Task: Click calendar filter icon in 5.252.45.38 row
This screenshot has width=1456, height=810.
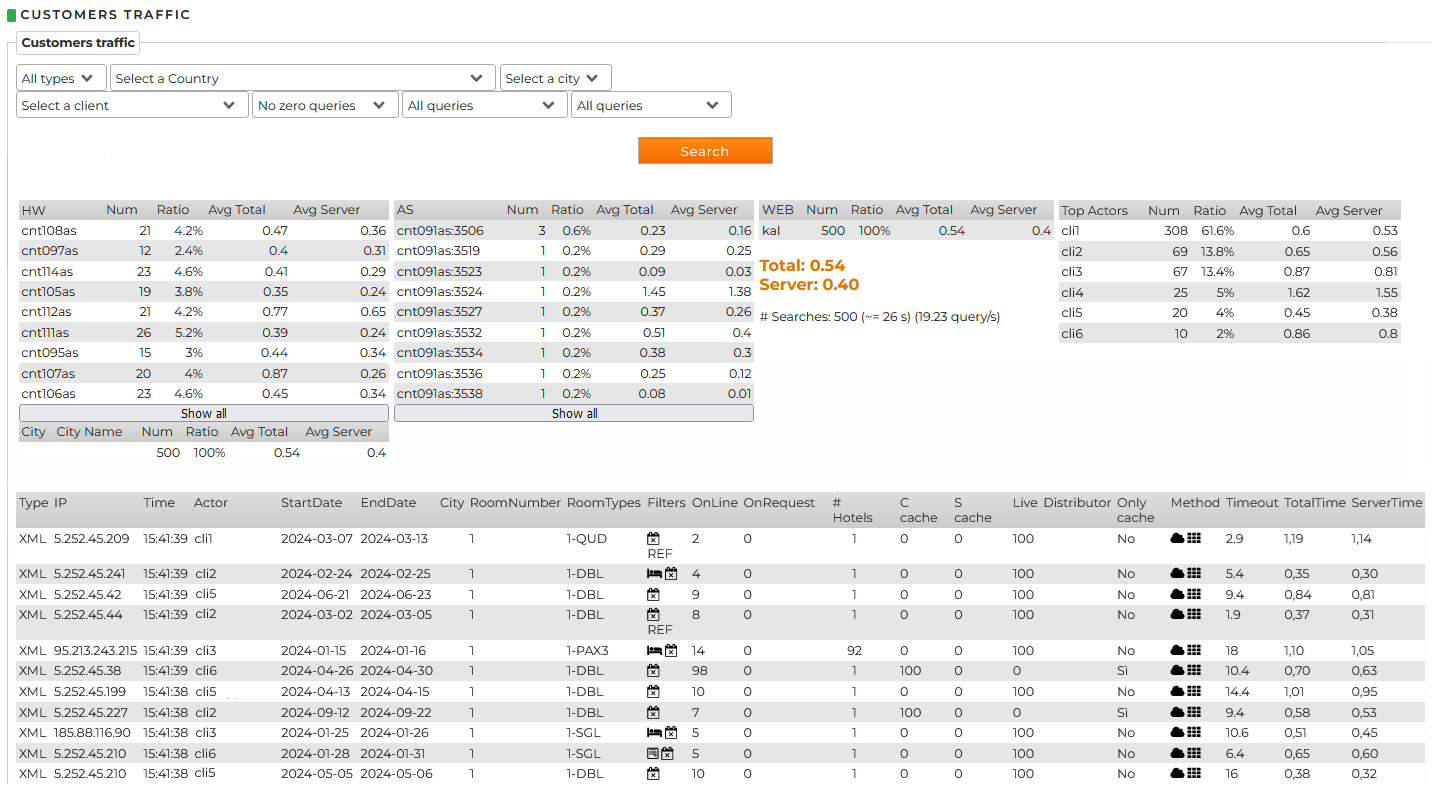Action: (653, 671)
